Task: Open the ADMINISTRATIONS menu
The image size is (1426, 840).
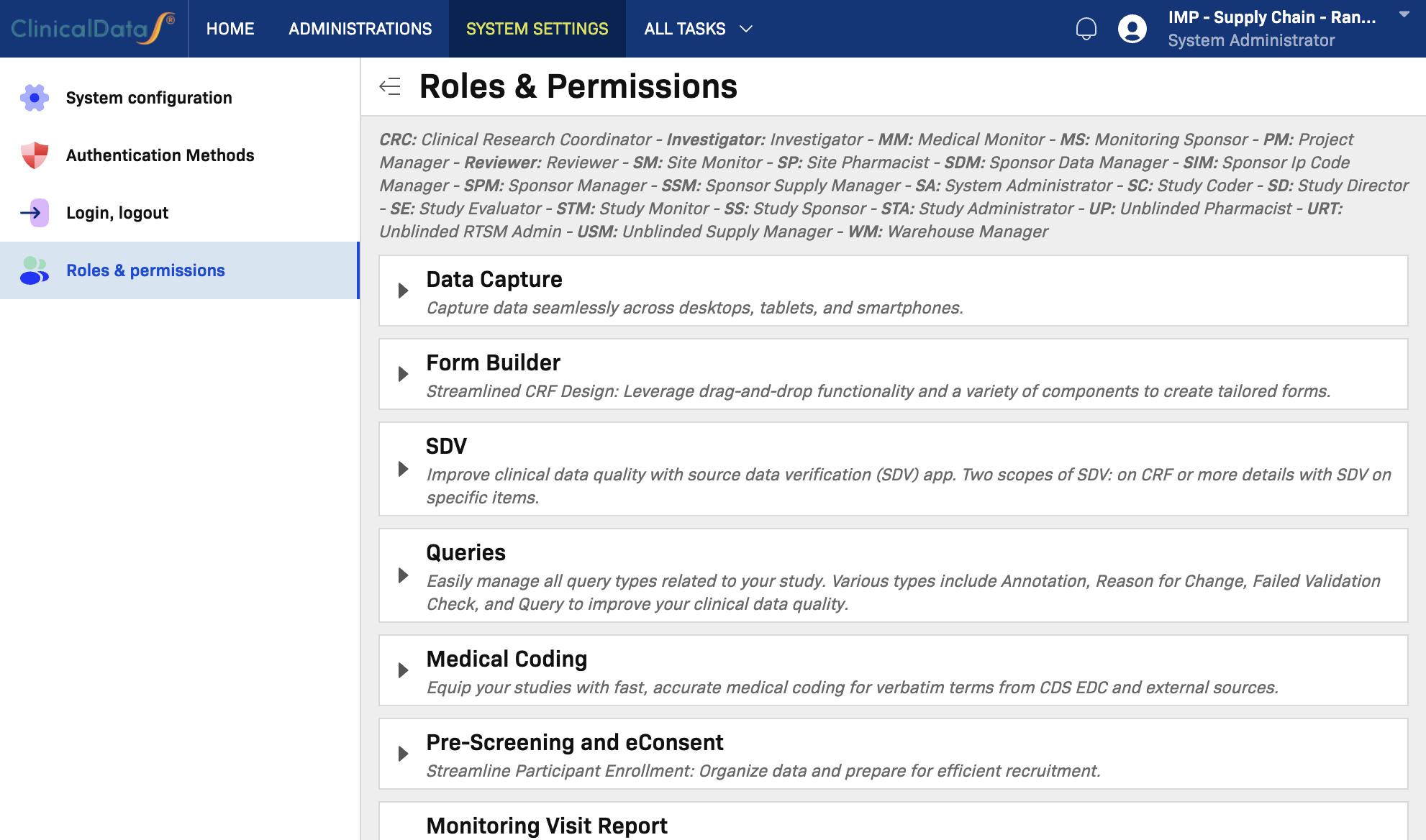Action: [359, 29]
